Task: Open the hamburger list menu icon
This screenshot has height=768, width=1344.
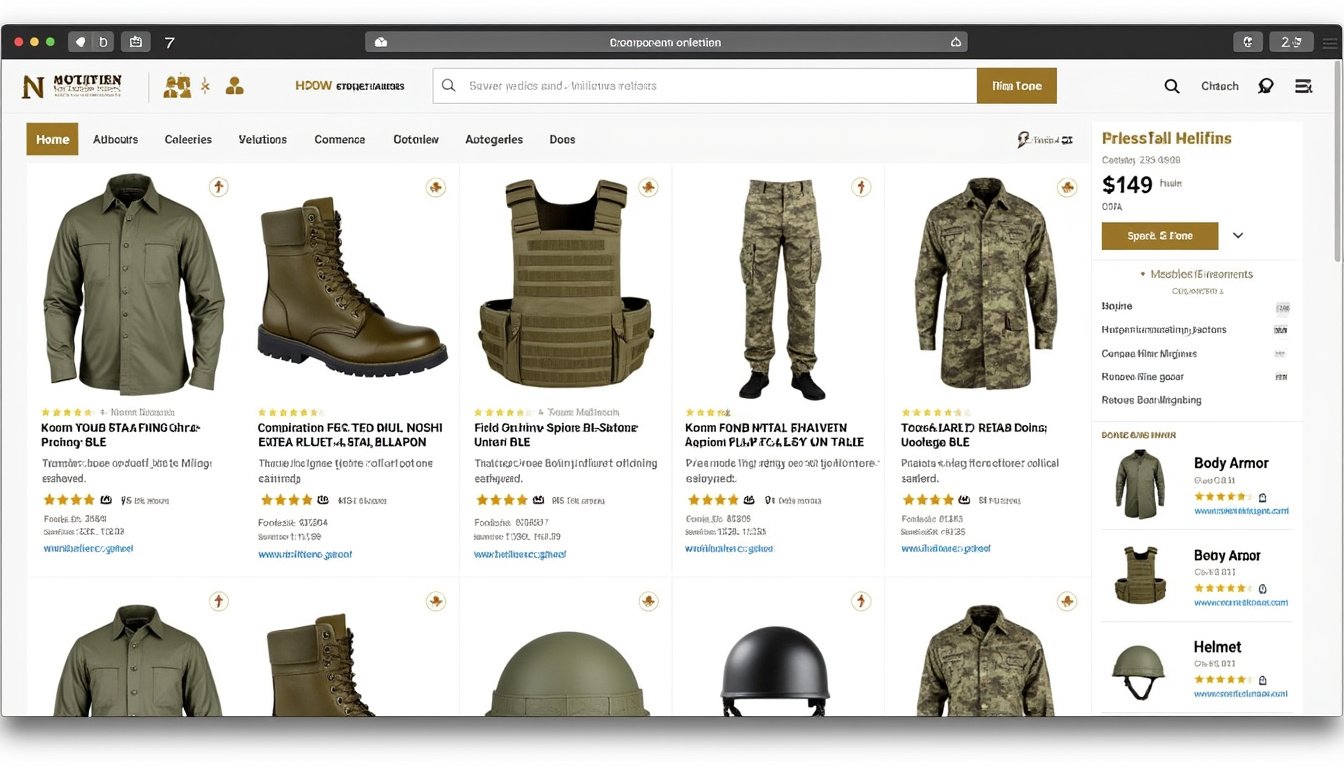Action: 1303,86
